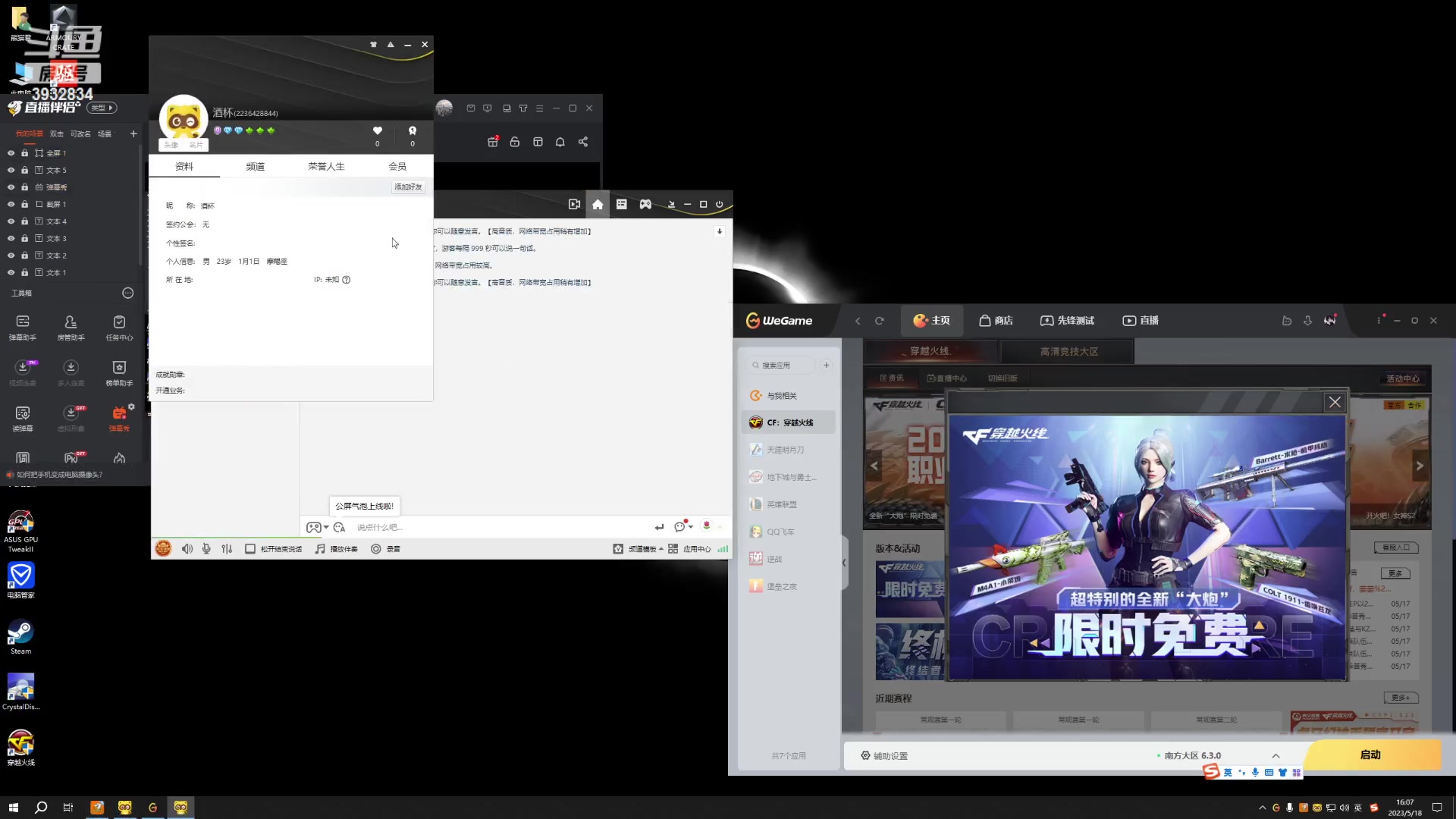Image resolution: width=1456 pixels, height=819 pixels.
Task: Toggle visibility eye of 文本 4
Action: [x=11, y=221]
